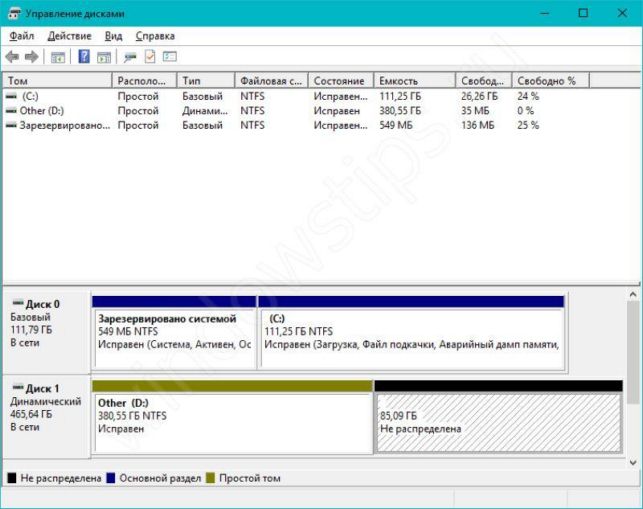Screen dimensions: 643x509
Task: Open the Файл menu
Action: pyautogui.click(x=22, y=36)
